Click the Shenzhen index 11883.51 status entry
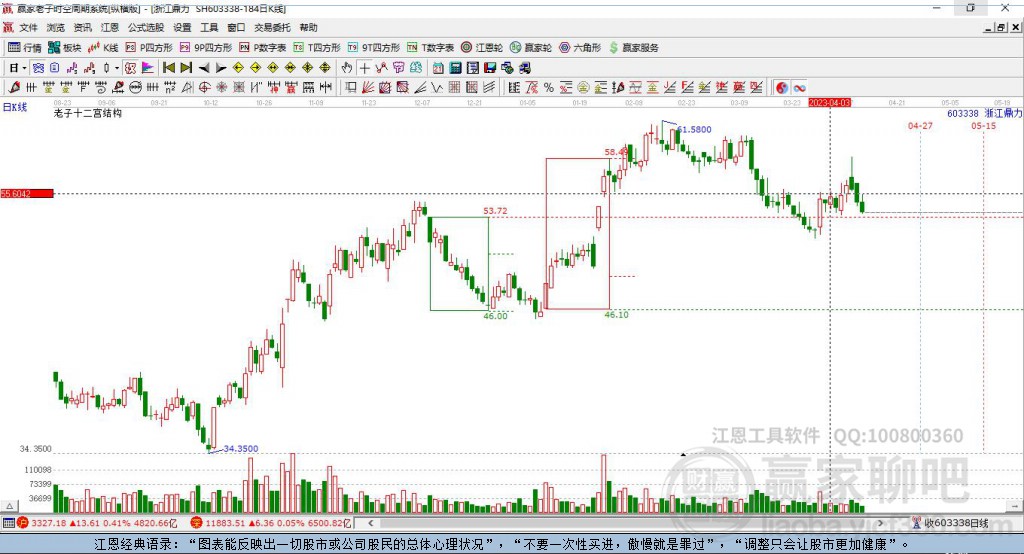The height and width of the screenshot is (554, 1024). (271, 523)
